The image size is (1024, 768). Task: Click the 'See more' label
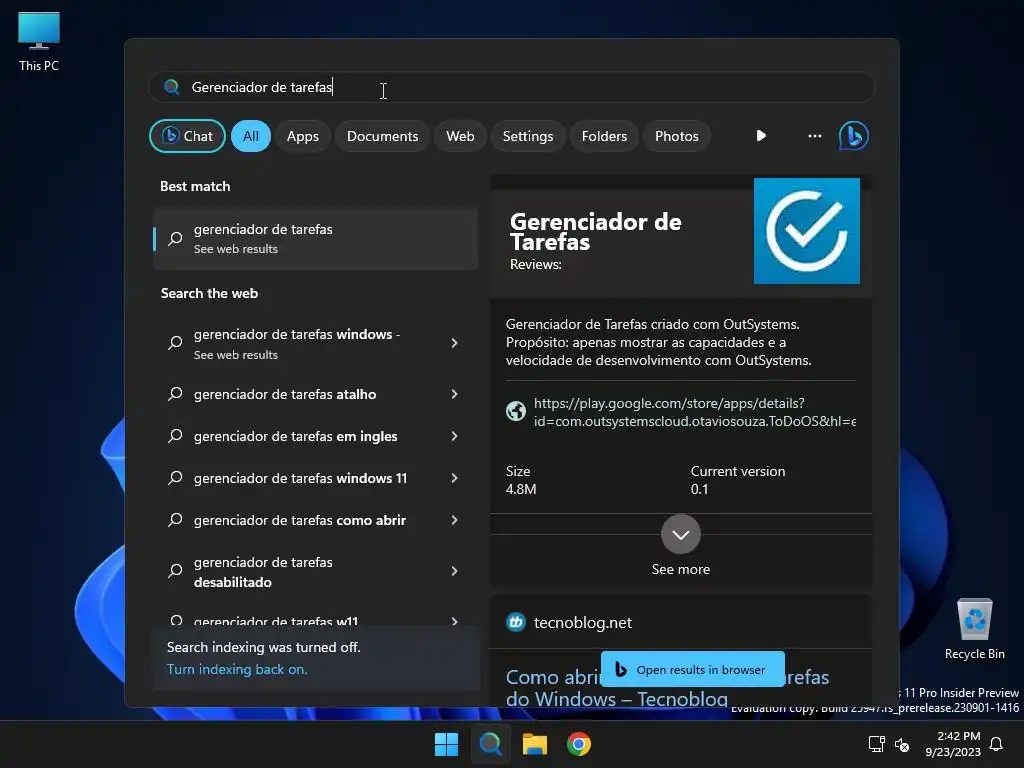[680, 569]
